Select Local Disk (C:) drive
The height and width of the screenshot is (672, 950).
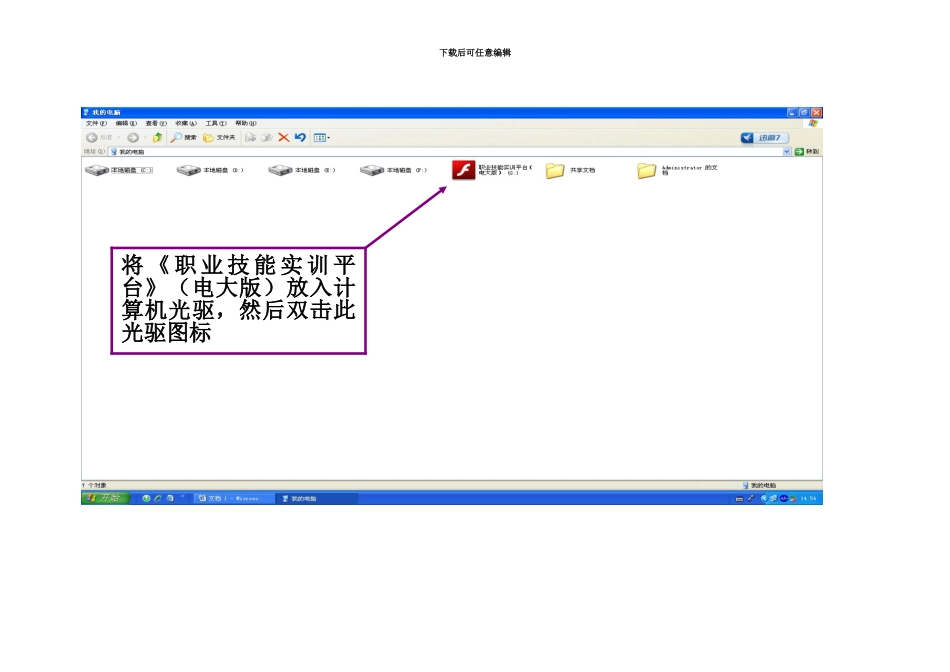pyautogui.click(x=119, y=170)
